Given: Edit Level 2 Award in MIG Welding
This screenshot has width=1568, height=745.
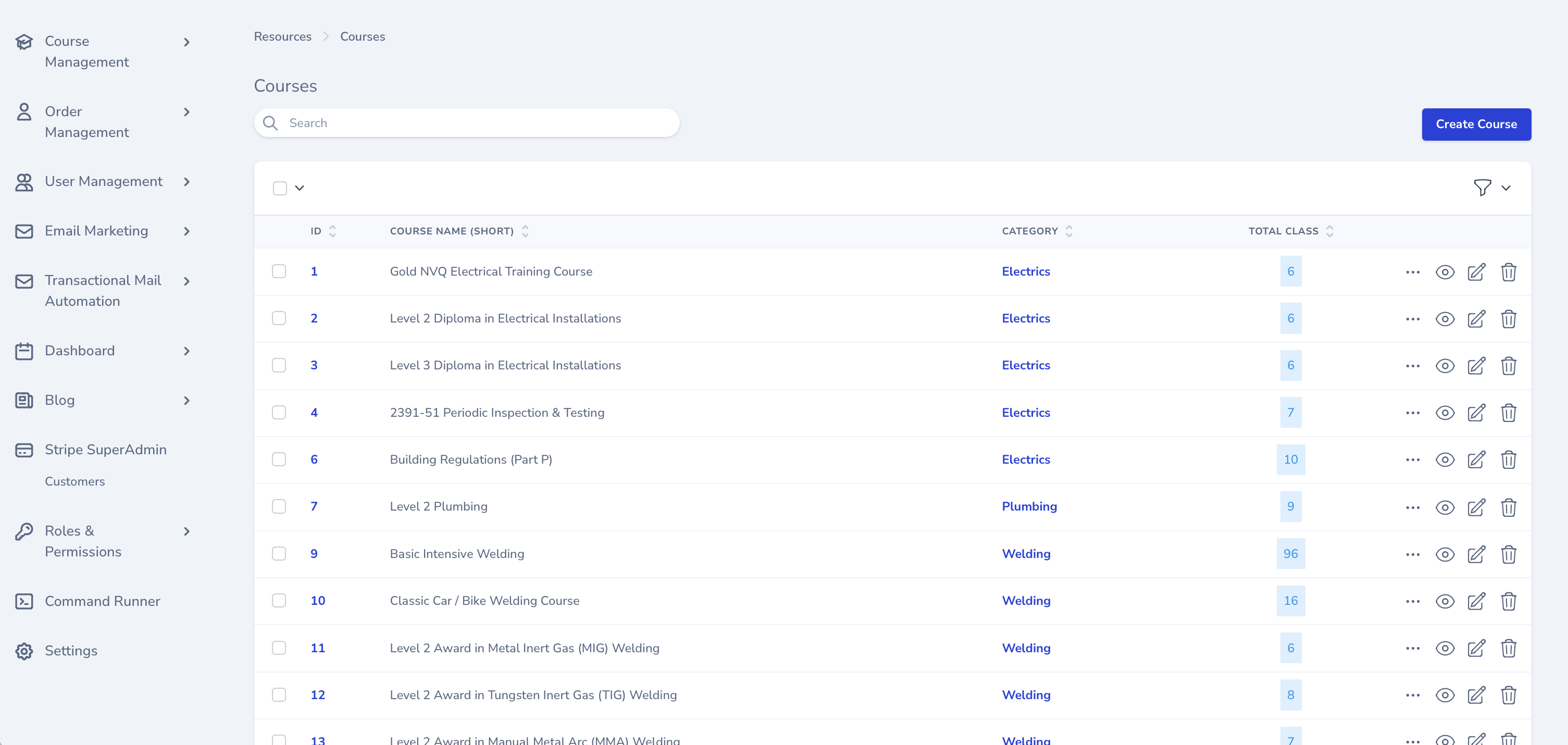Looking at the screenshot, I should click(x=1476, y=648).
